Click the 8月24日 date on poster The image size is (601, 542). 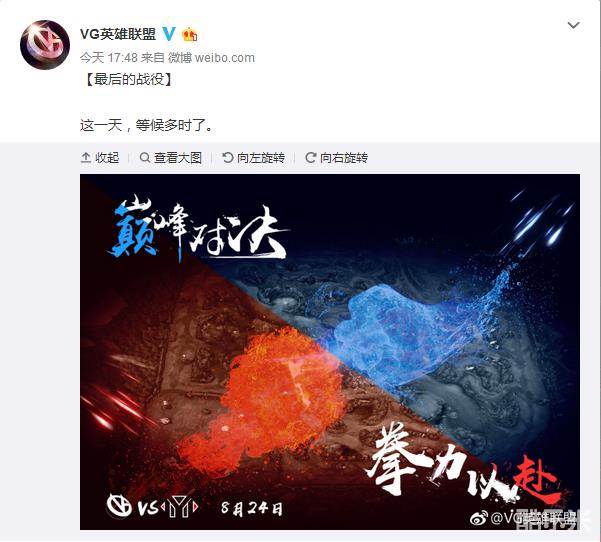[252, 508]
